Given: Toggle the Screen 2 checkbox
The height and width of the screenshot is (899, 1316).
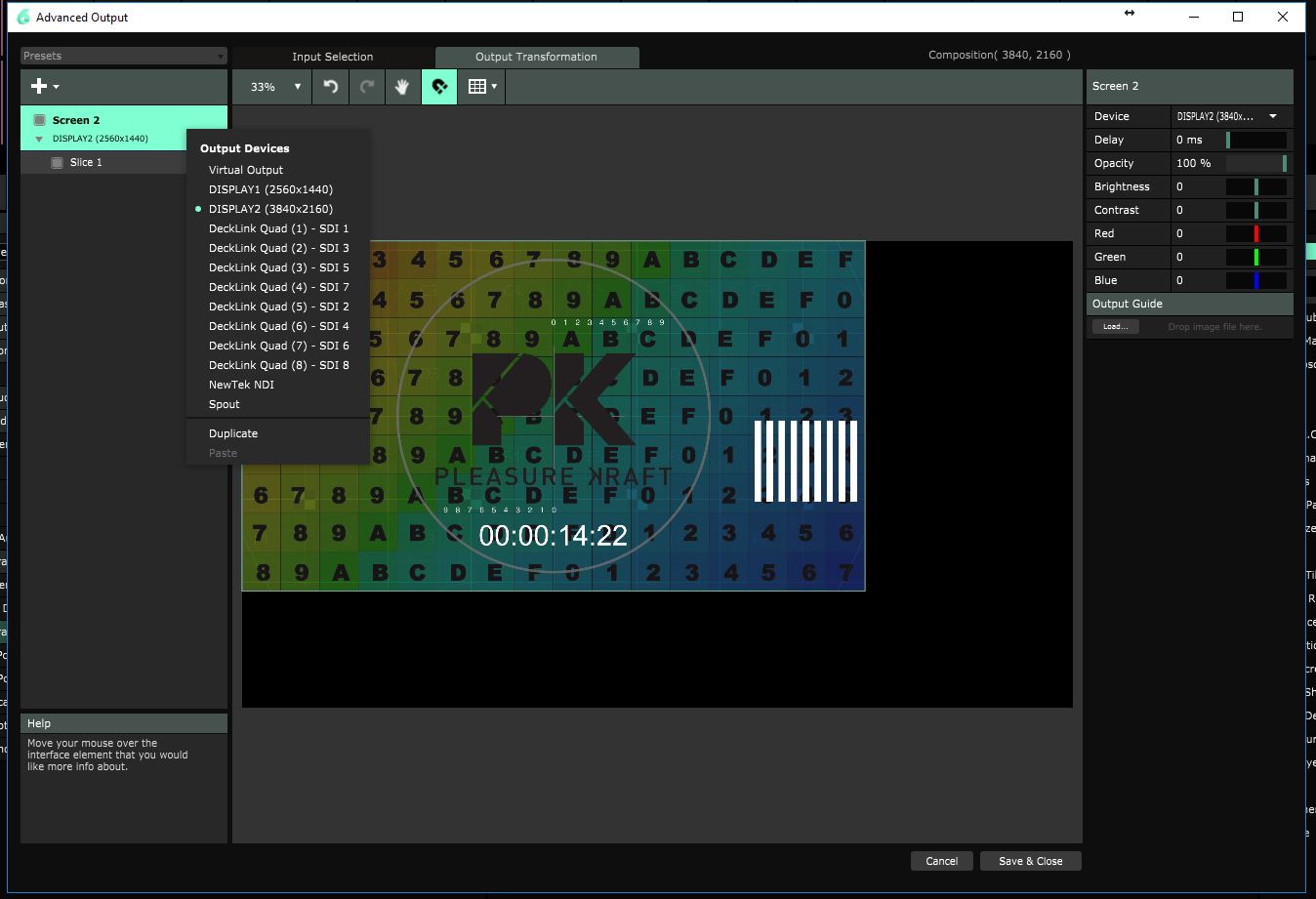Looking at the screenshot, I should tap(40, 120).
